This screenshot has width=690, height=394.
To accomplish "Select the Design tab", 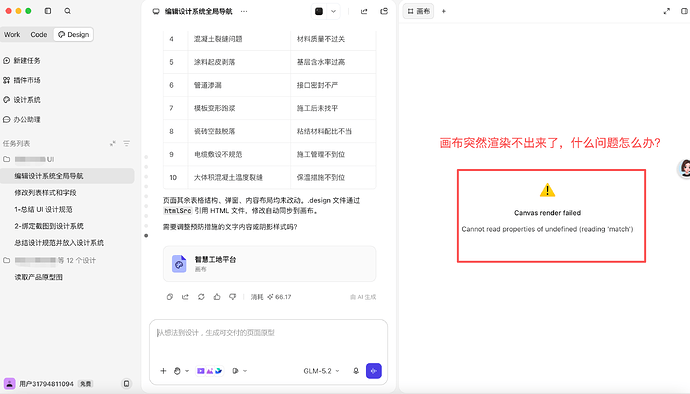I will (x=73, y=34).
